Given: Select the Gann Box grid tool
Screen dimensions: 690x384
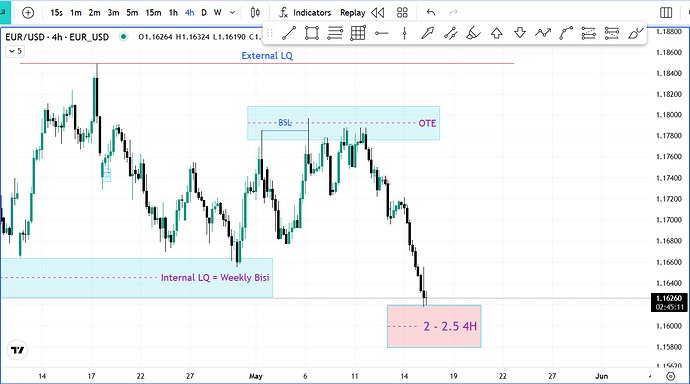Looking at the screenshot, I should pyautogui.click(x=358, y=33).
